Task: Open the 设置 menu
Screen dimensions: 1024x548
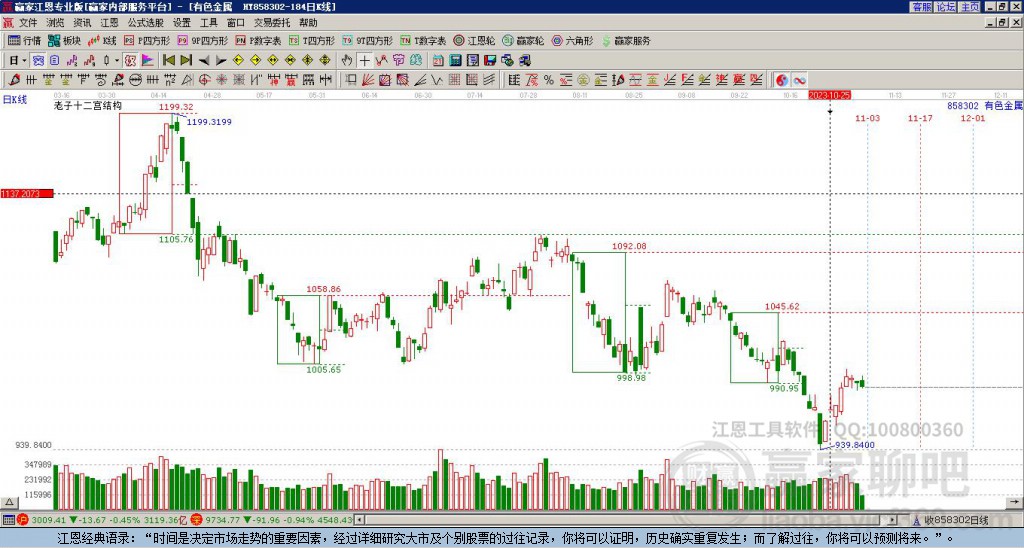Action: 182,23
